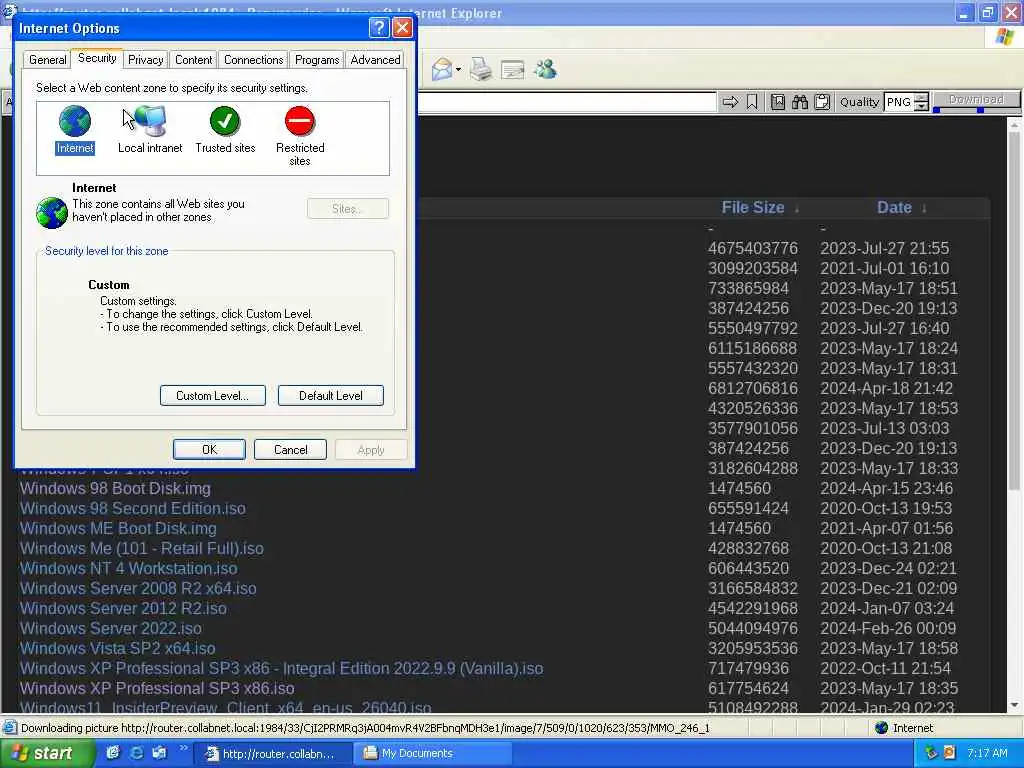The image size is (1024, 768).
Task: Click the bookmark ribbon icon
Action: click(x=752, y=102)
